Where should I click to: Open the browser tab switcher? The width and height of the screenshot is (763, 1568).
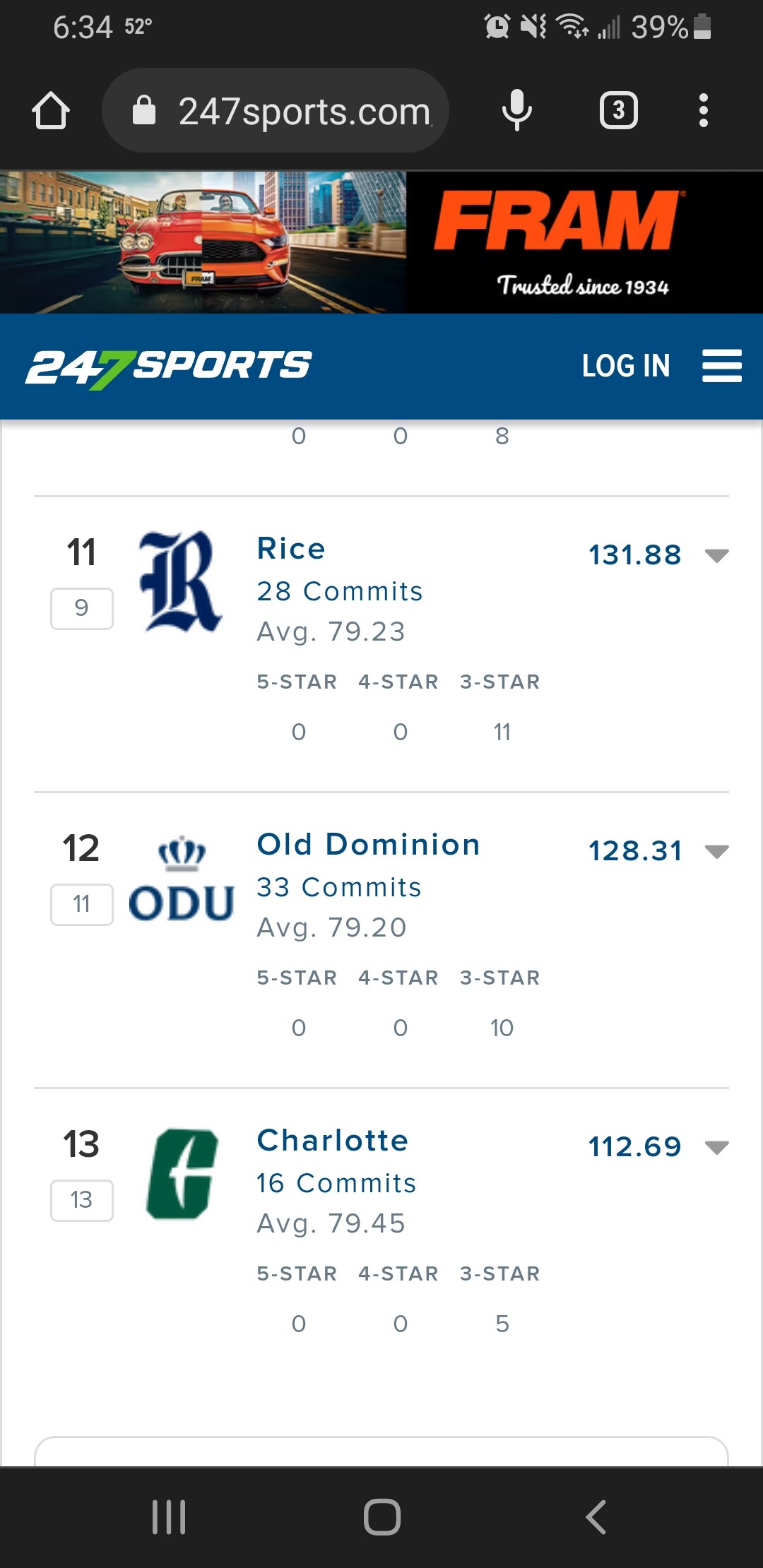click(618, 111)
